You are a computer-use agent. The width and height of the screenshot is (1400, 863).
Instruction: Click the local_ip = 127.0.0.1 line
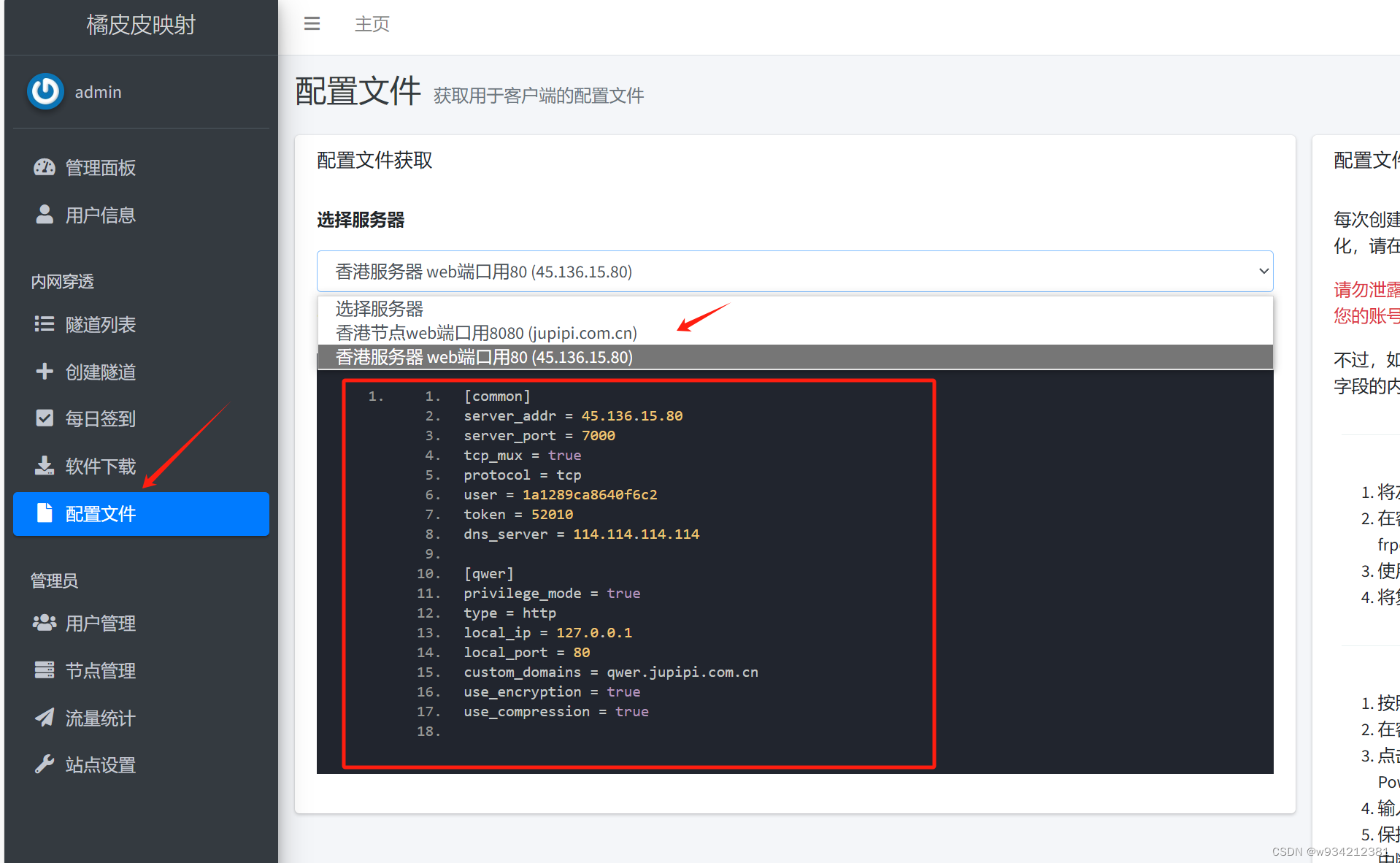(x=548, y=632)
